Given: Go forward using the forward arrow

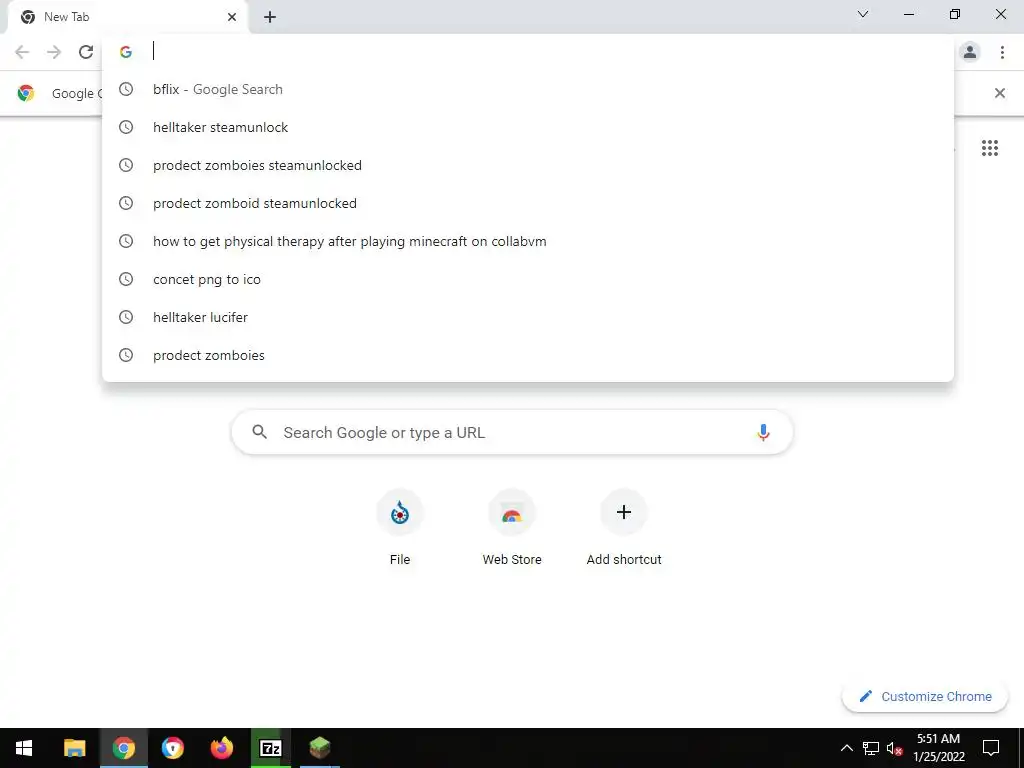Looking at the screenshot, I should [x=54, y=52].
